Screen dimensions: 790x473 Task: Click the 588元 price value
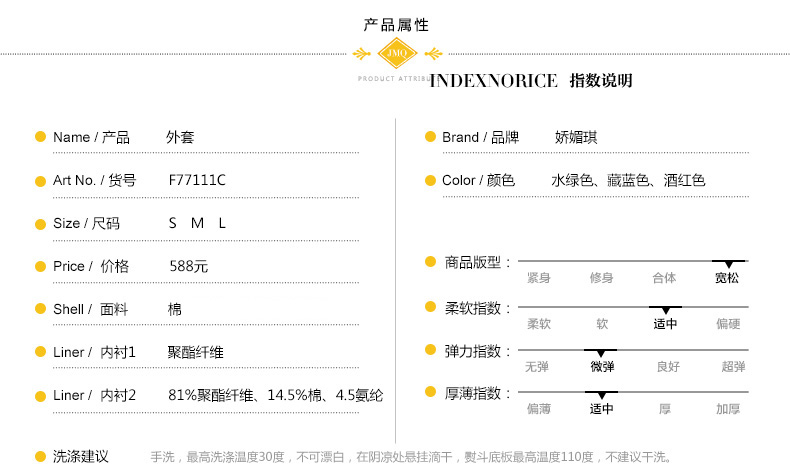[x=188, y=267]
